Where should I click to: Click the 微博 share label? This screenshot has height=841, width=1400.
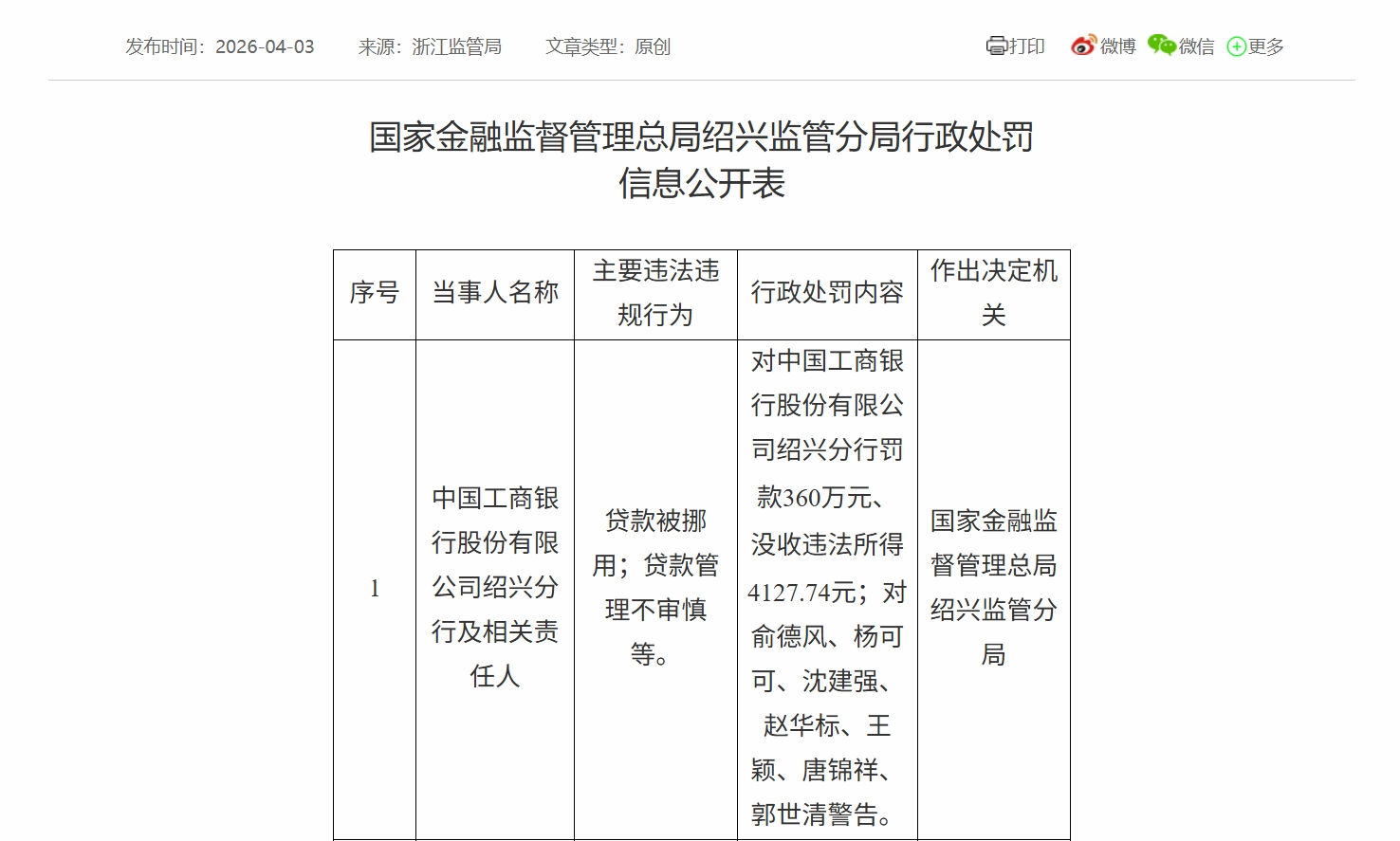1117,46
